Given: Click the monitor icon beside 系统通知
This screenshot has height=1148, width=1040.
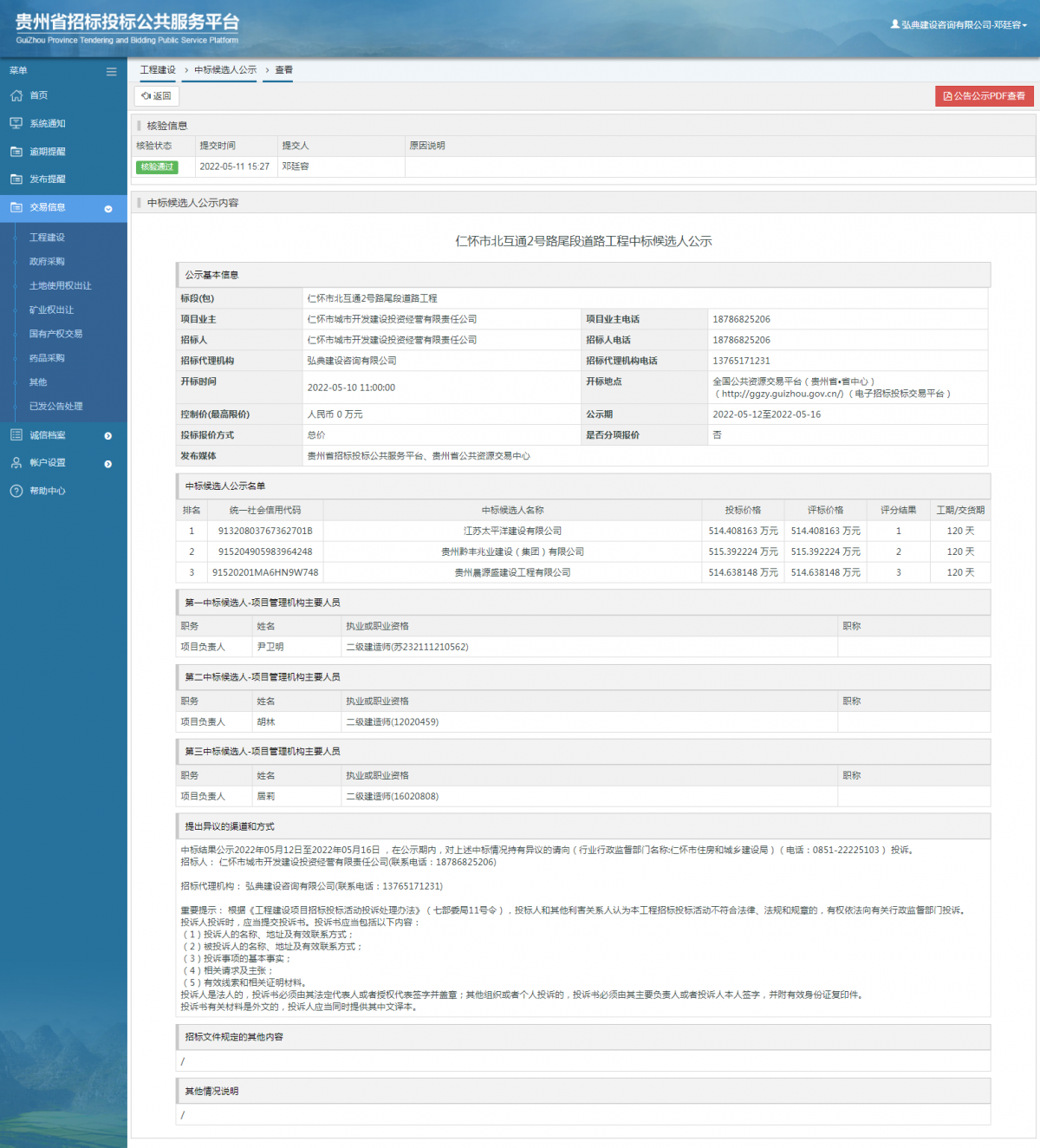Looking at the screenshot, I should (x=16, y=123).
